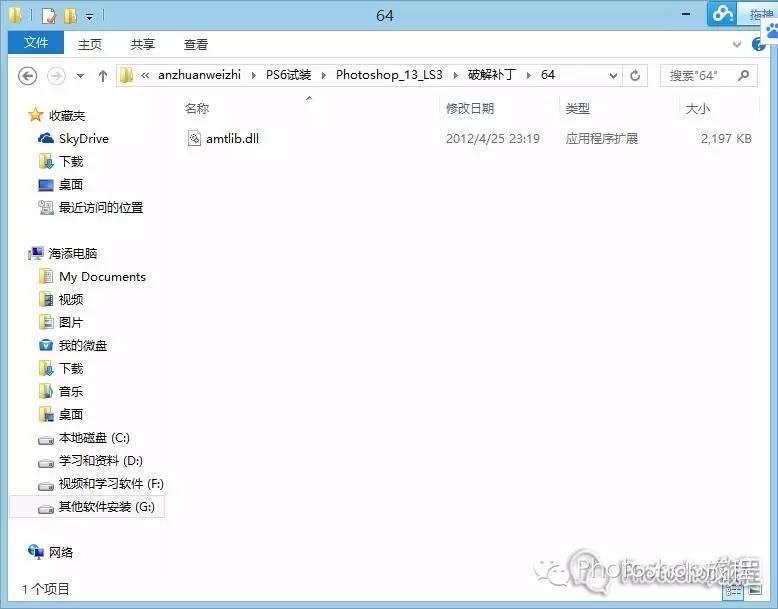Refresh the current folder view

coord(635,75)
